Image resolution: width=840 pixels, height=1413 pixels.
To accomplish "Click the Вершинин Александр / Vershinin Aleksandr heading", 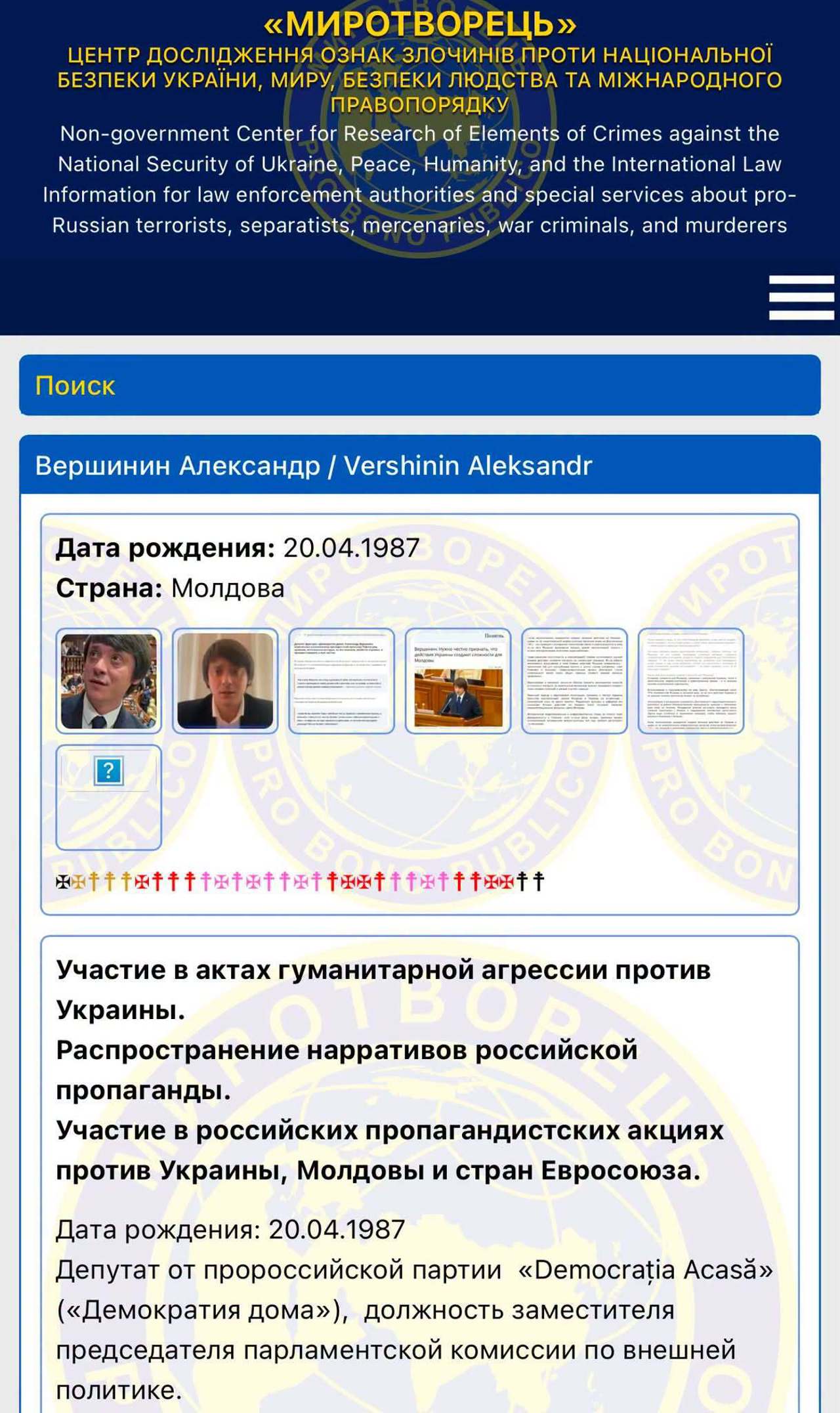I will (x=314, y=466).
